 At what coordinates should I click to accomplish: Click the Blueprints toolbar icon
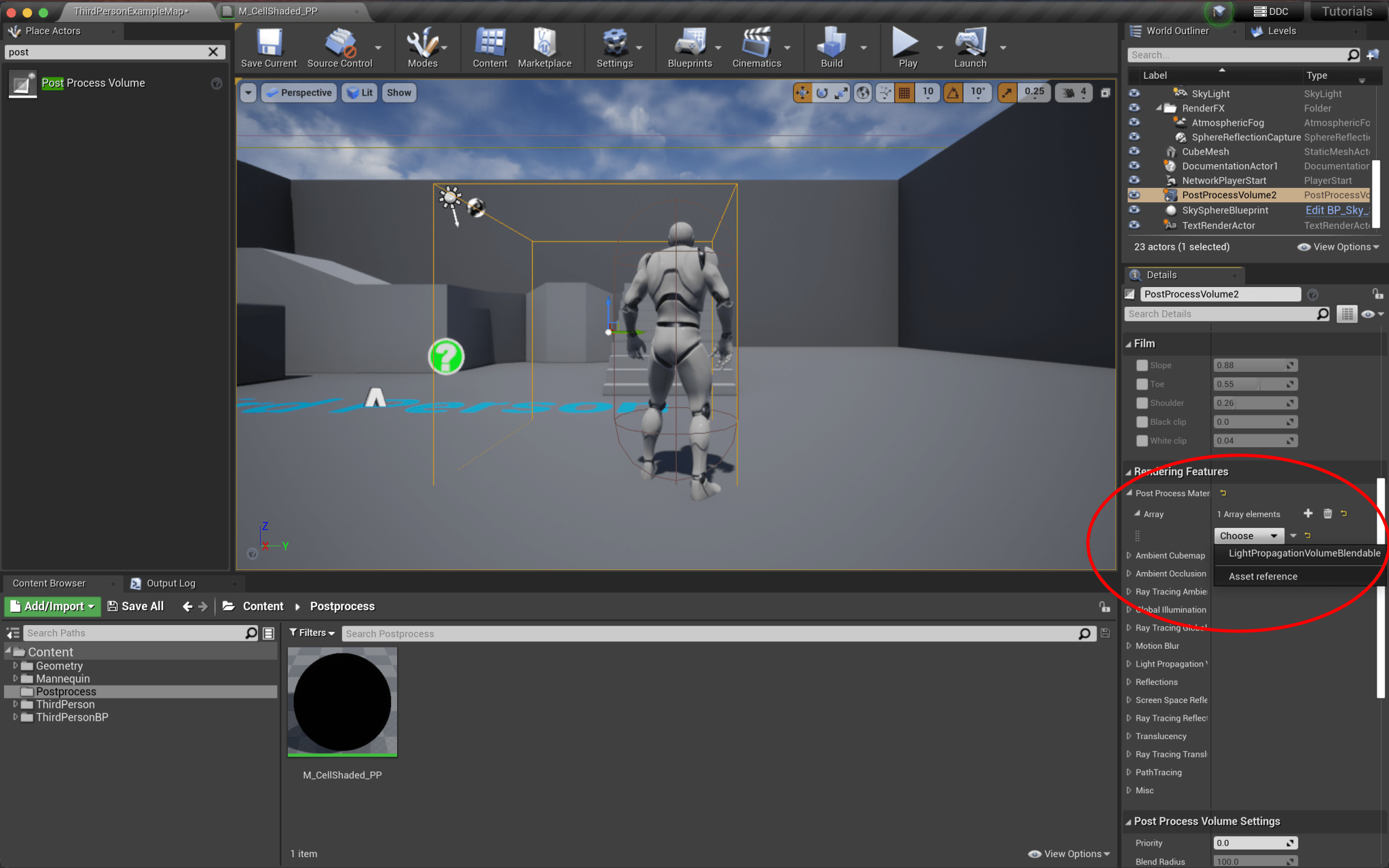point(690,47)
